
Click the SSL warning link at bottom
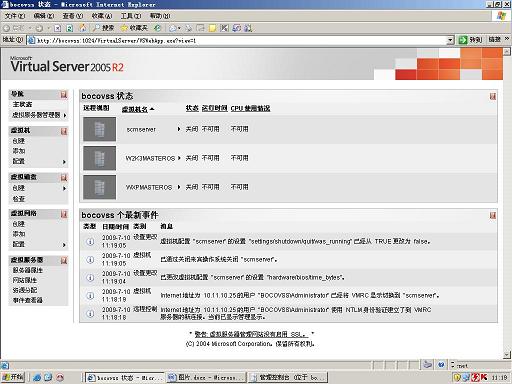tap(252, 334)
